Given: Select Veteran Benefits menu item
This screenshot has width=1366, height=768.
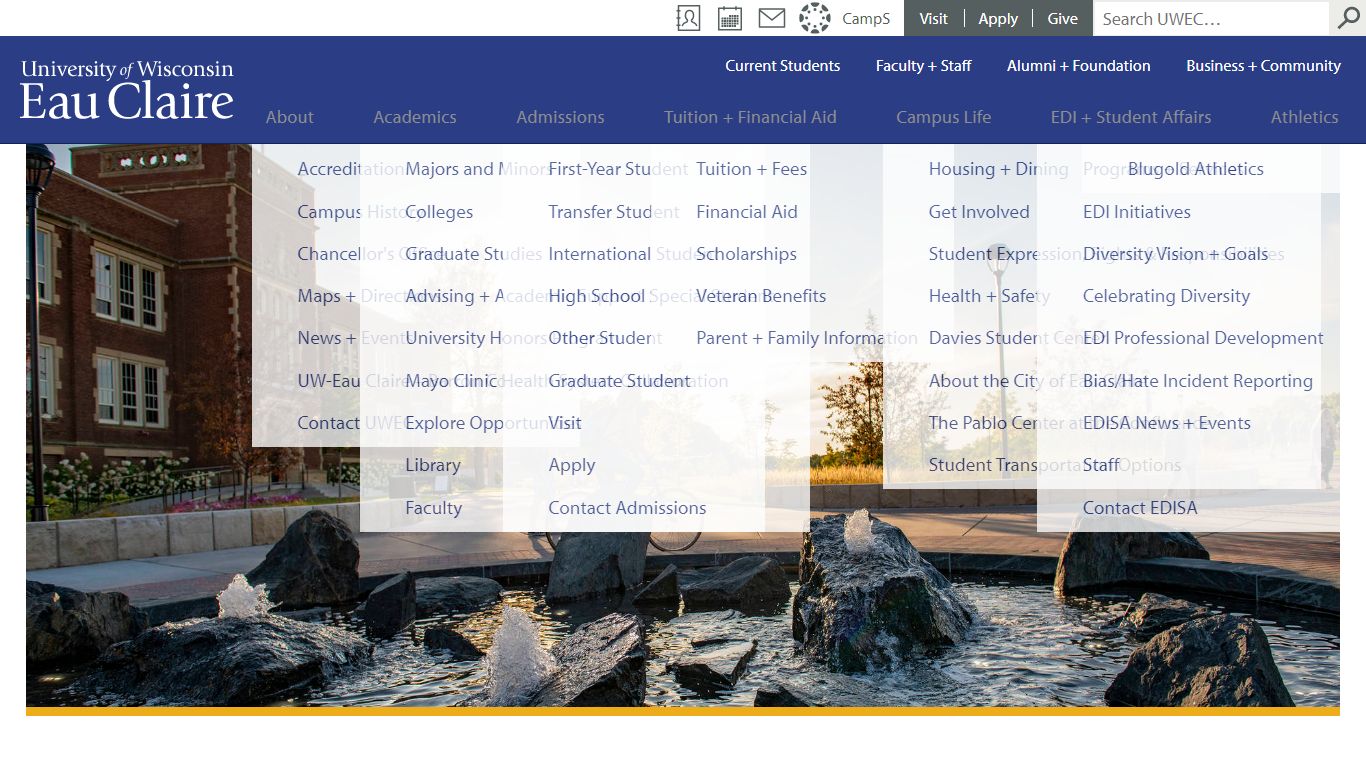Looking at the screenshot, I should [x=761, y=296].
